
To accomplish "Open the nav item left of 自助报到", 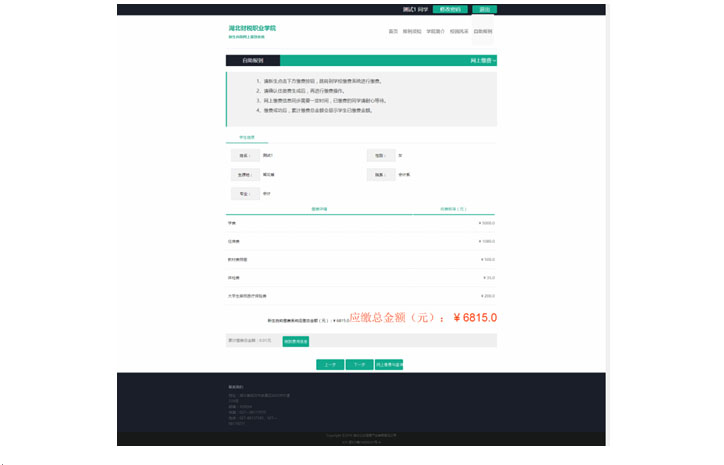I will click(x=459, y=32).
